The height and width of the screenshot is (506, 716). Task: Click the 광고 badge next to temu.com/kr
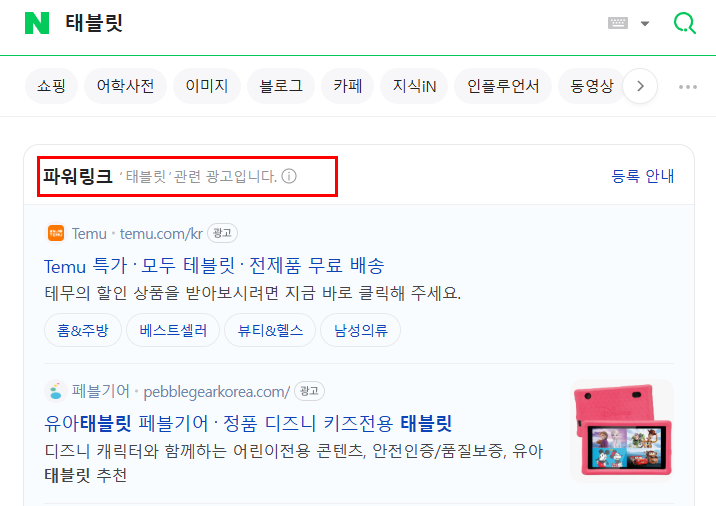click(x=222, y=233)
